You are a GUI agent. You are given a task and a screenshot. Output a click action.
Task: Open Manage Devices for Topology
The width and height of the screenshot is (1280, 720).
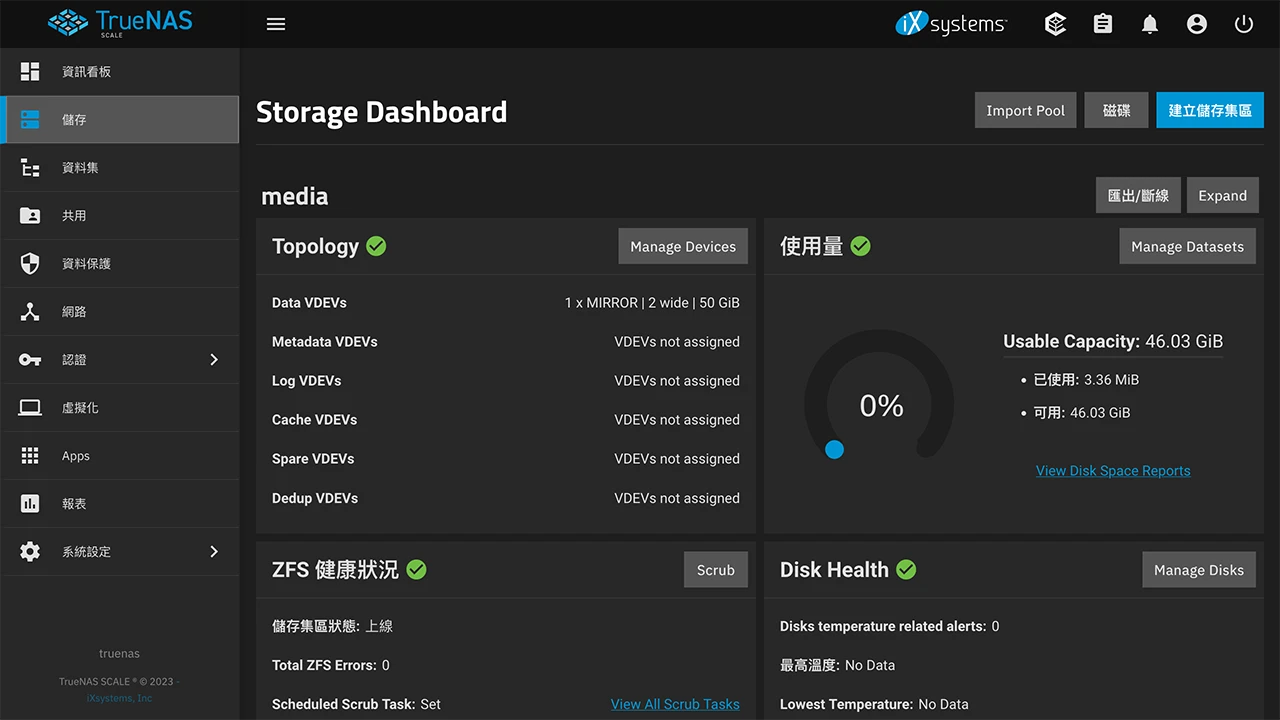683,247
